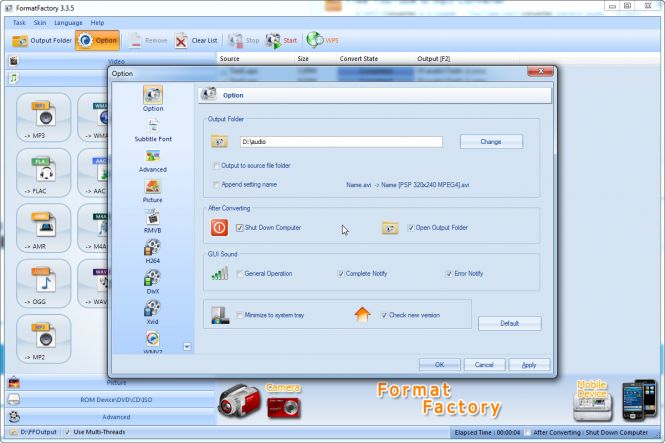Click the Change output folder button
Viewport: 665px width, 443px height.
tap(491, 142)
